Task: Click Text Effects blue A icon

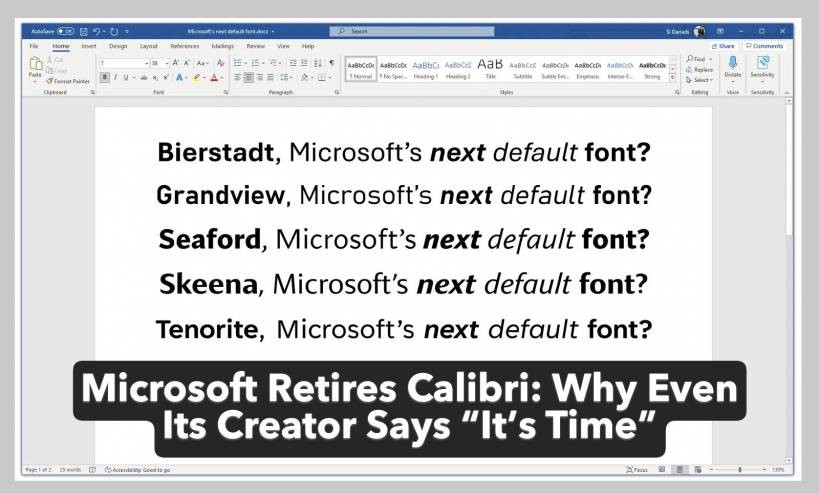Action: 179,77
